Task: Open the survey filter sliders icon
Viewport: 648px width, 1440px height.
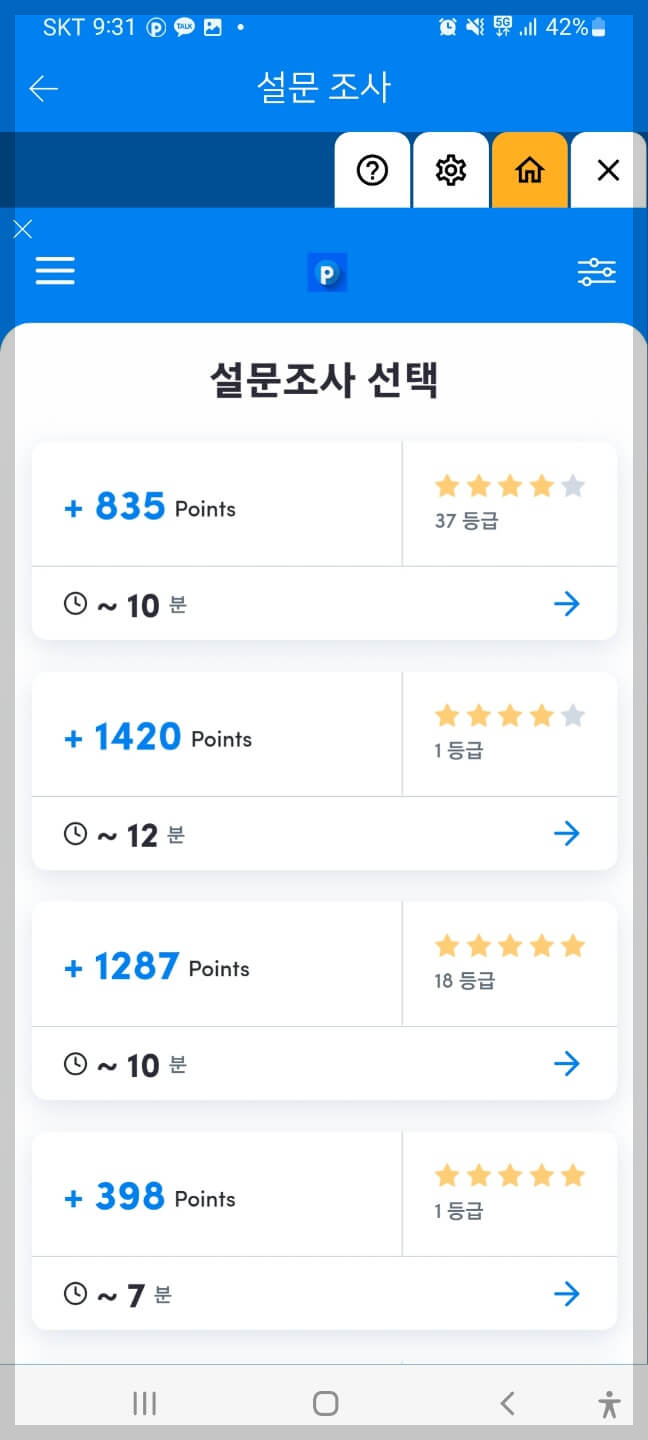Action: 596,270
